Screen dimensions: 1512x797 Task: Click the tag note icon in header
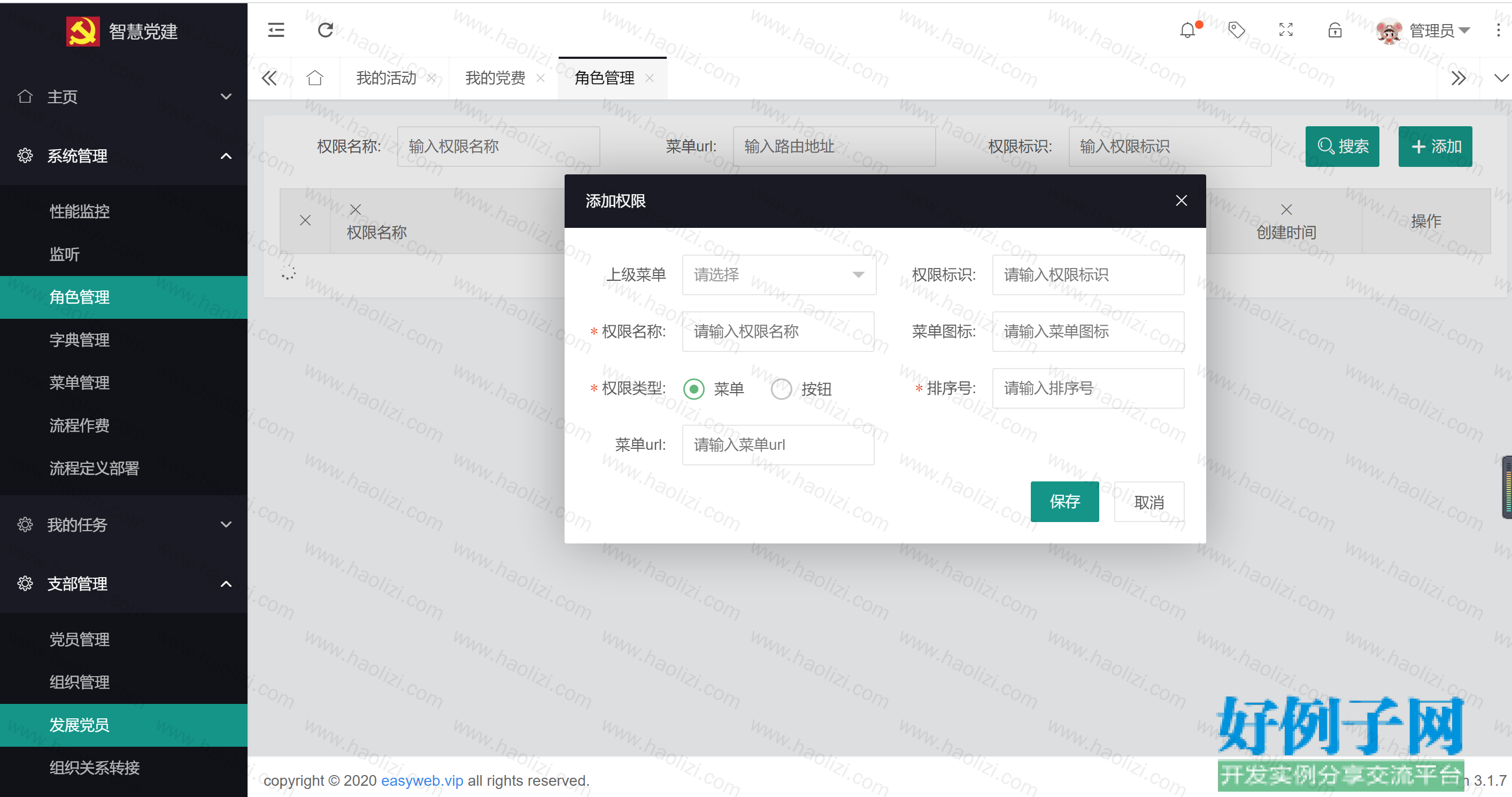click(1237, 30)
